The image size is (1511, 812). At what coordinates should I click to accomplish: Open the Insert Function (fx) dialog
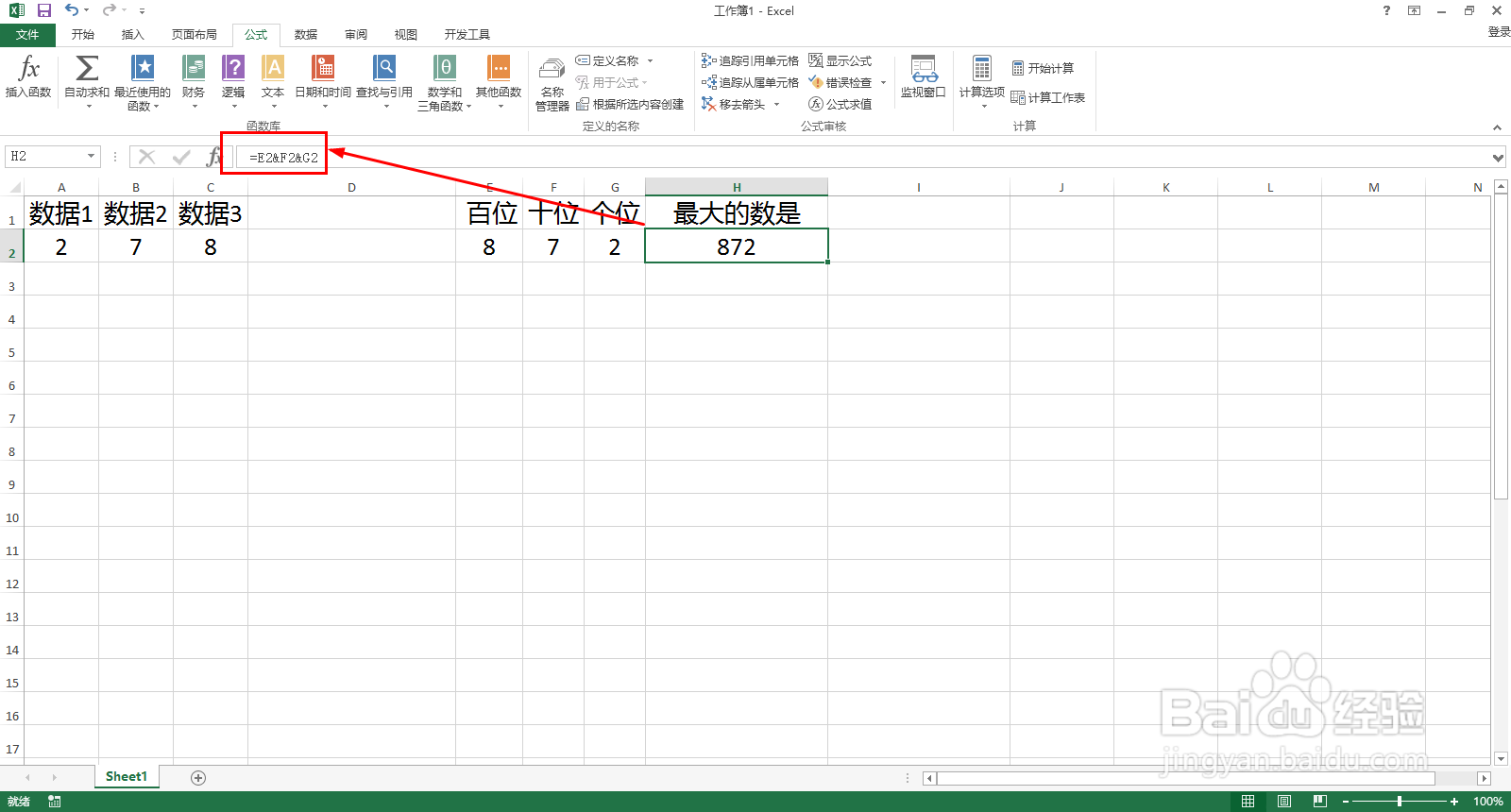28,77
